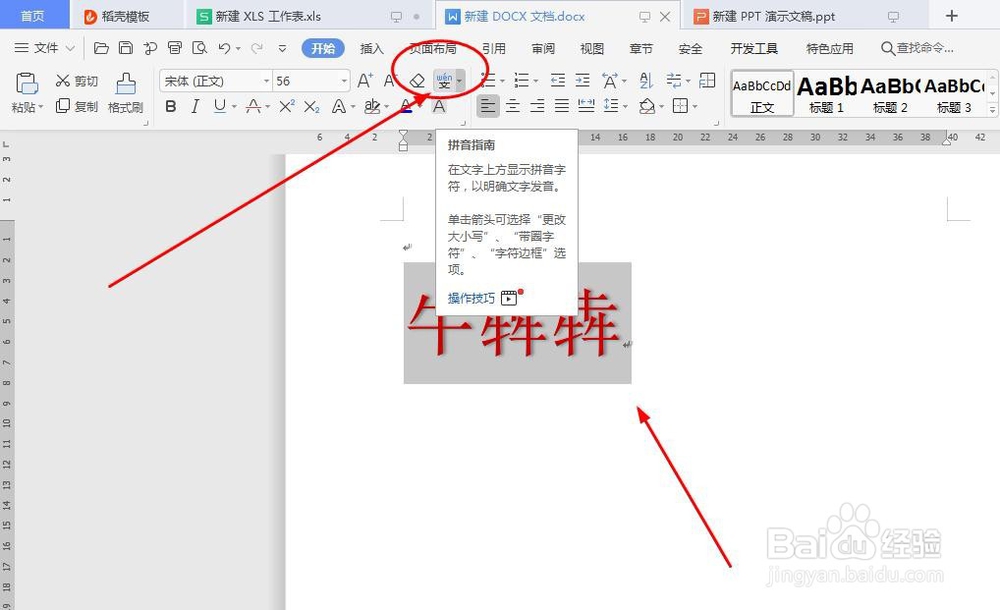Switch to the 插入 ribbon tab
The height and width of the screenshot is (610, 1000).
tap(370, 47)
